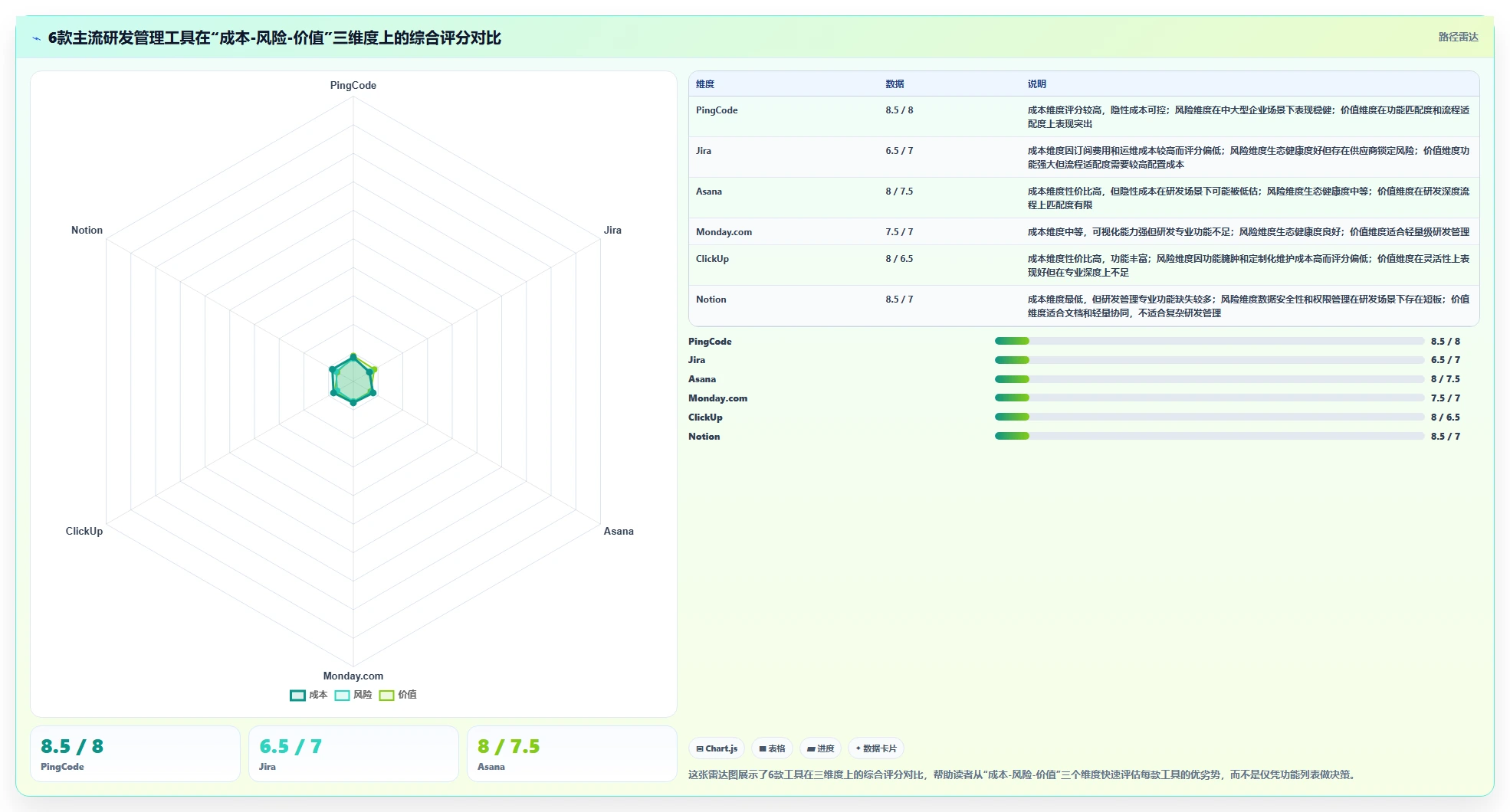Viewport: 1510px width, 812px height.
Task: Click the 说明 column header
Action: [1037, 84]
